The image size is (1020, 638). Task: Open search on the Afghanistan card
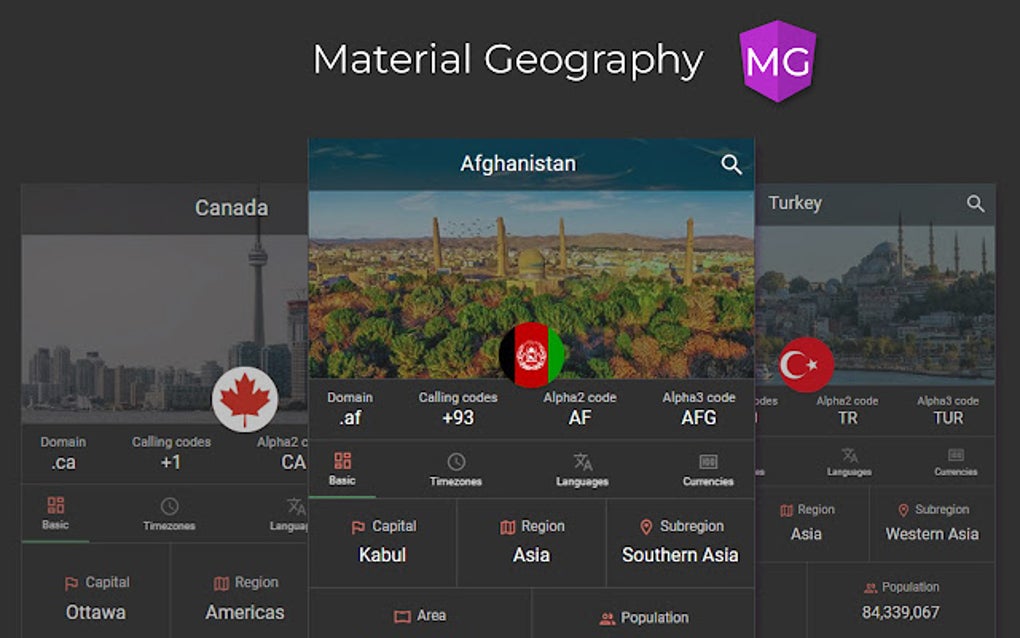(x=729, y=163)
